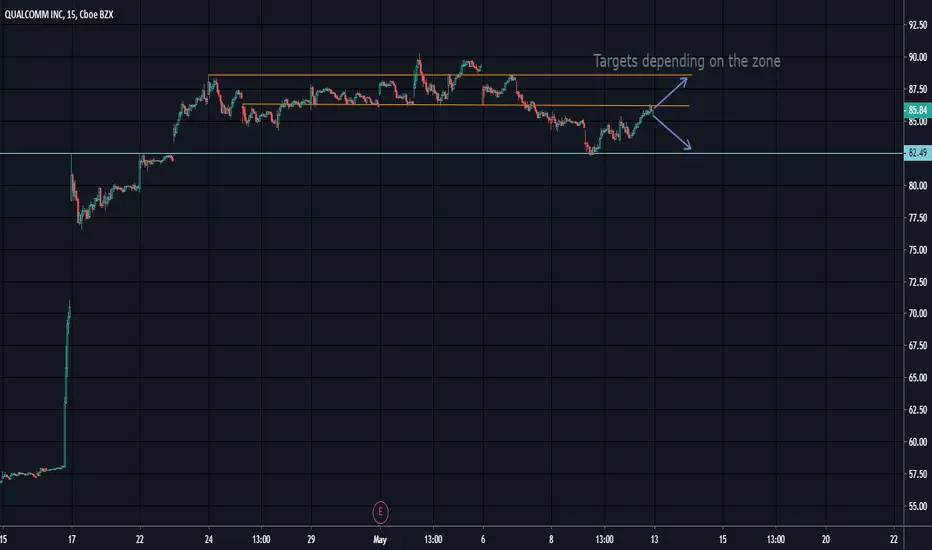Click the downward blue target arrow
This screenshot has width=932, height=550.
(x=672, y=131)
